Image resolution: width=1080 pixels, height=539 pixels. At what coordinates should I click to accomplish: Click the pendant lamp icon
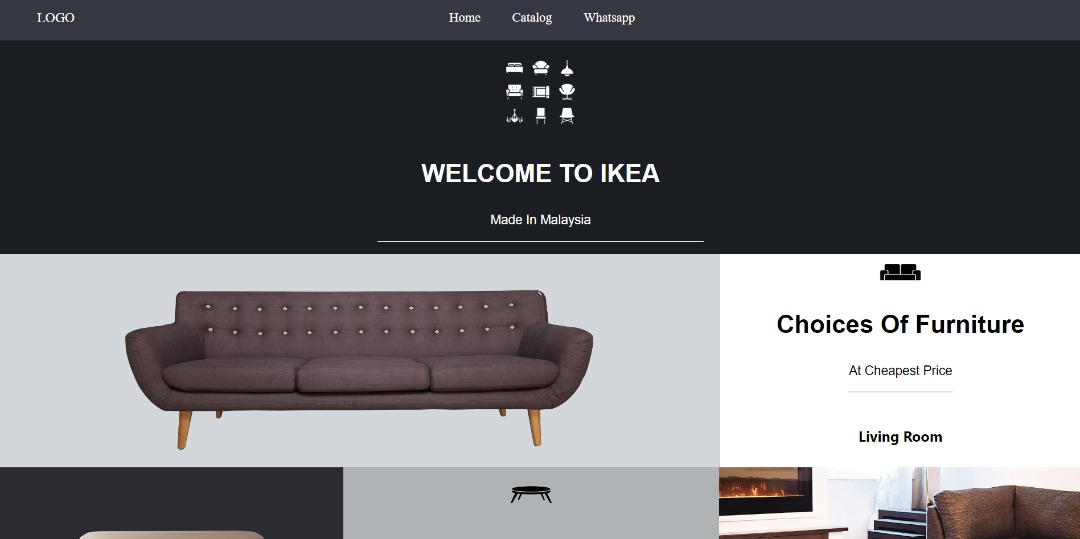coord(567,67)
